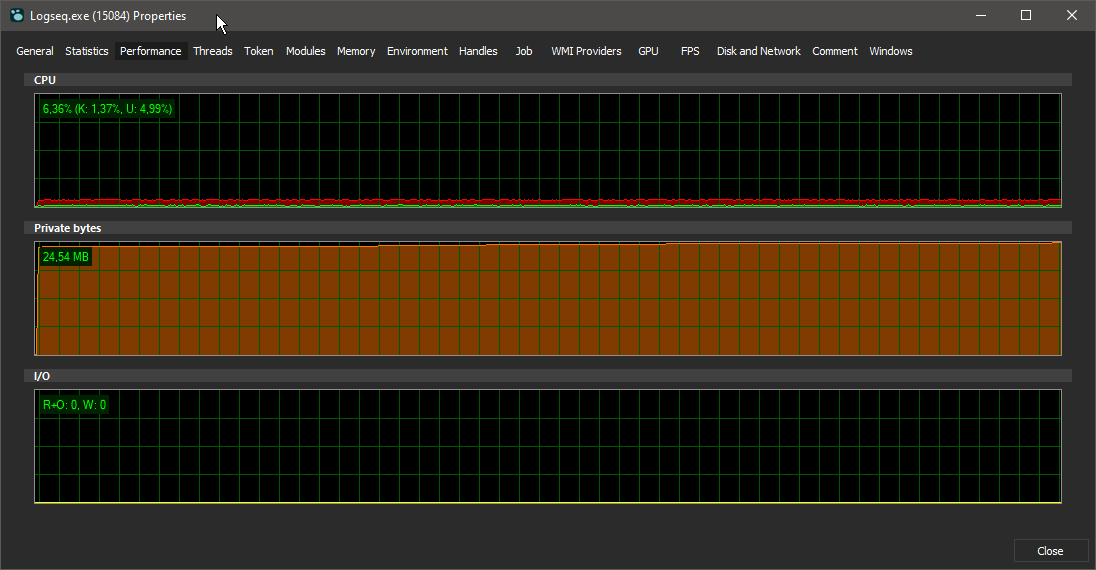Viewport: 1096px width, 570px height.
Task: Click the CPU section header
Action: (x=548, y=80)
